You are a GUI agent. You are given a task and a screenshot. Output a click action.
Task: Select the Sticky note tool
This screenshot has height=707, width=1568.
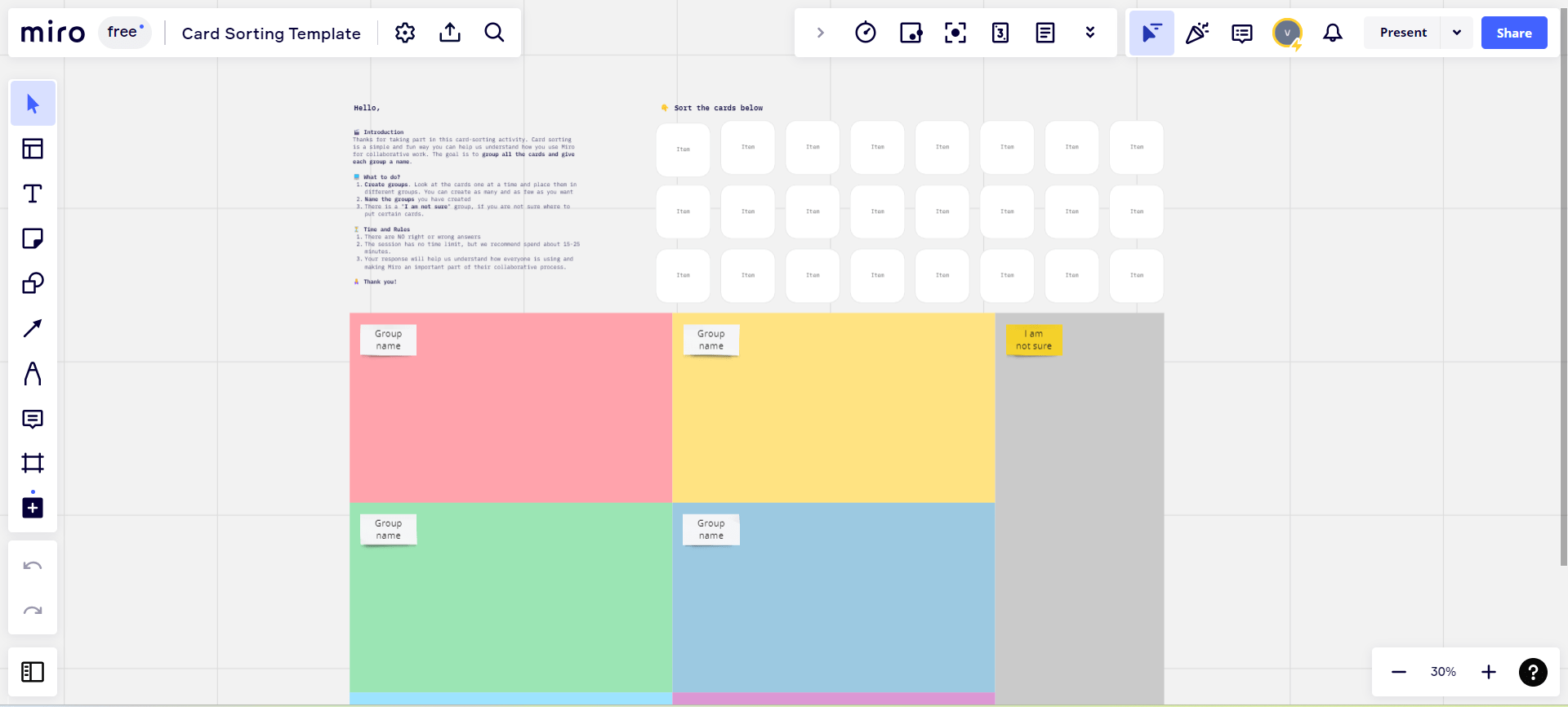tap(33, 238)
